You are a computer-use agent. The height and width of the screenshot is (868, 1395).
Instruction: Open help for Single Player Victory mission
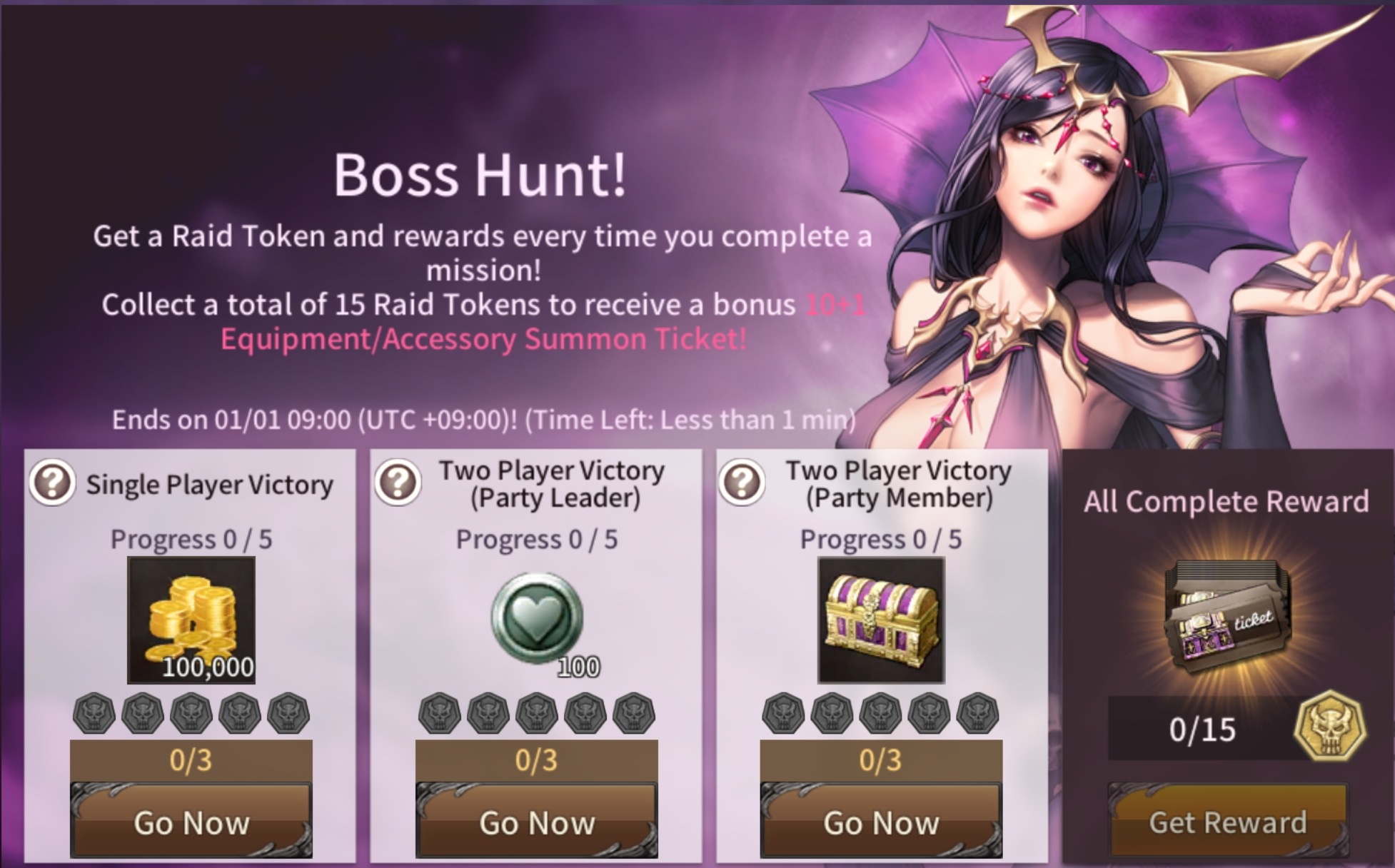(x=52, y=483)
